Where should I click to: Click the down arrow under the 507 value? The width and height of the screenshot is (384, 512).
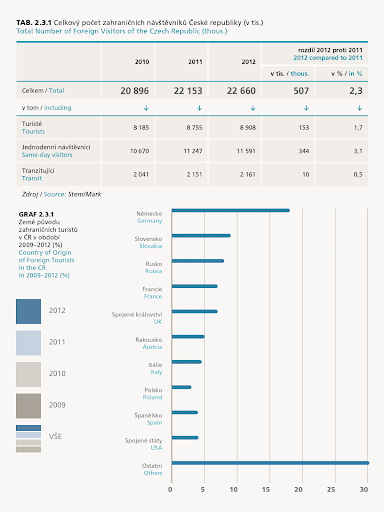click(306, 108)
